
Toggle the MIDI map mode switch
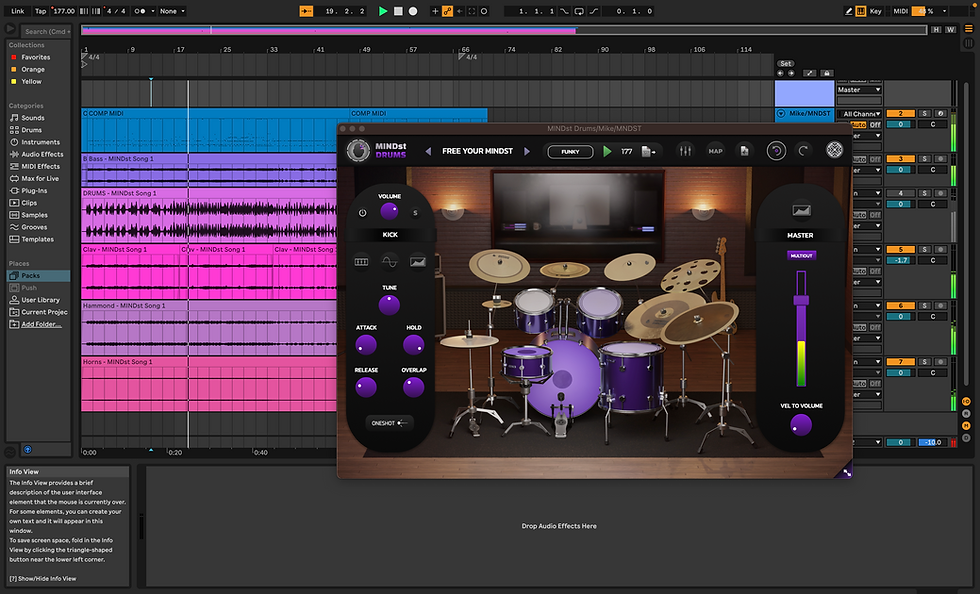[901, 11]
